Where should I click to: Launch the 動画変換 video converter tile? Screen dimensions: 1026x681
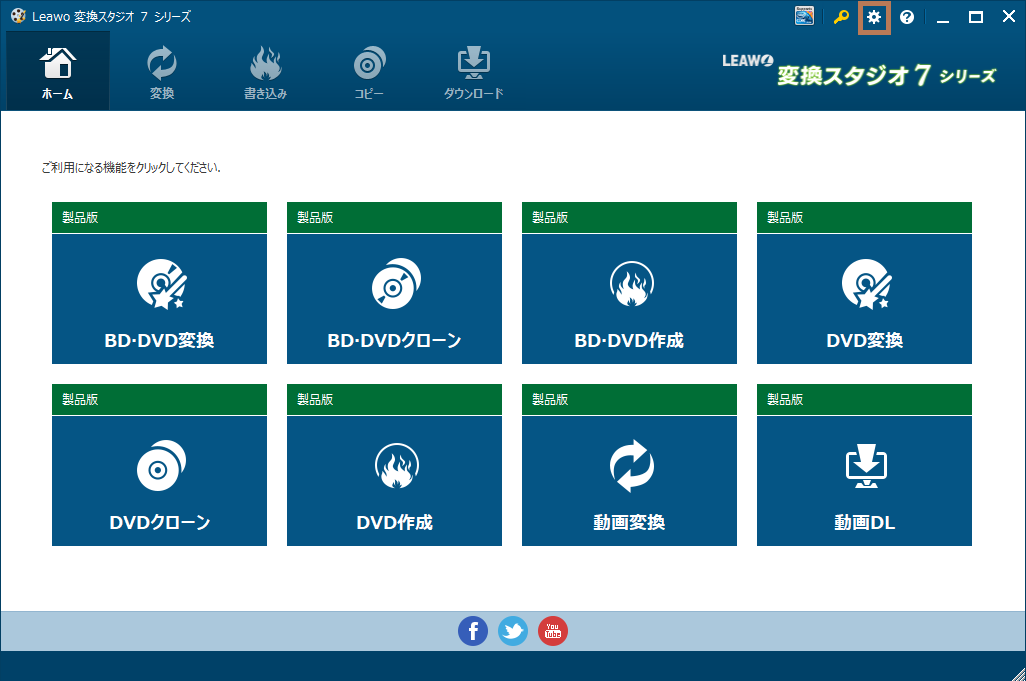(x=629, y=480)
